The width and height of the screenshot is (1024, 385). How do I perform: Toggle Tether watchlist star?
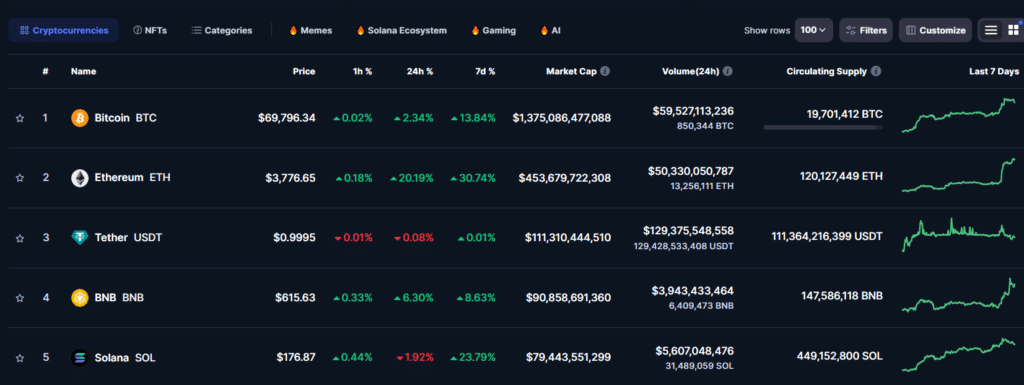[x=20, y=238]
